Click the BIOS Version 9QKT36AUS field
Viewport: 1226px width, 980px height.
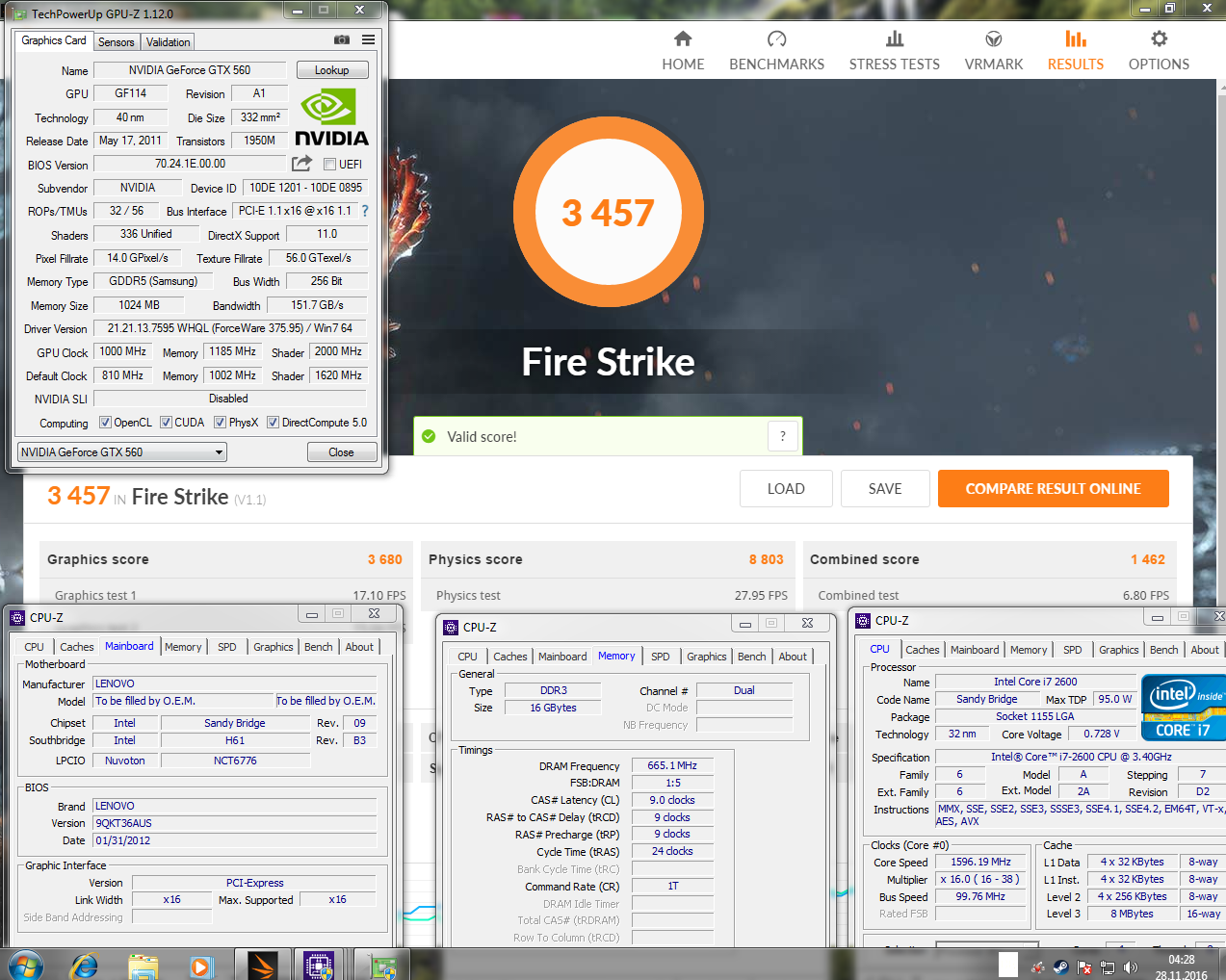(234, 823)
